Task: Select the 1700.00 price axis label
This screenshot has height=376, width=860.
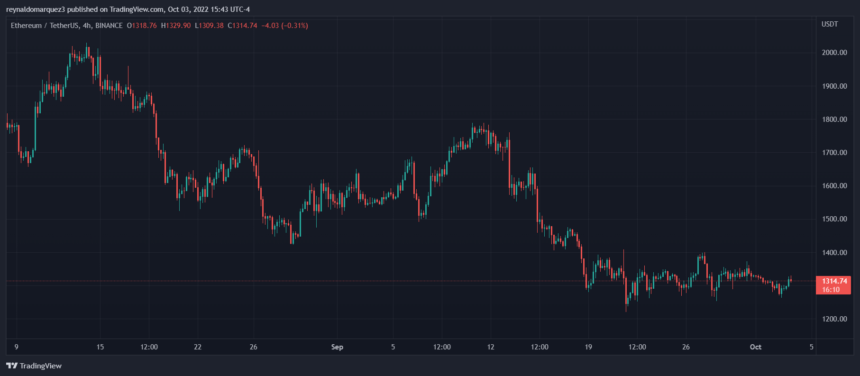Action: coord(834,153)
